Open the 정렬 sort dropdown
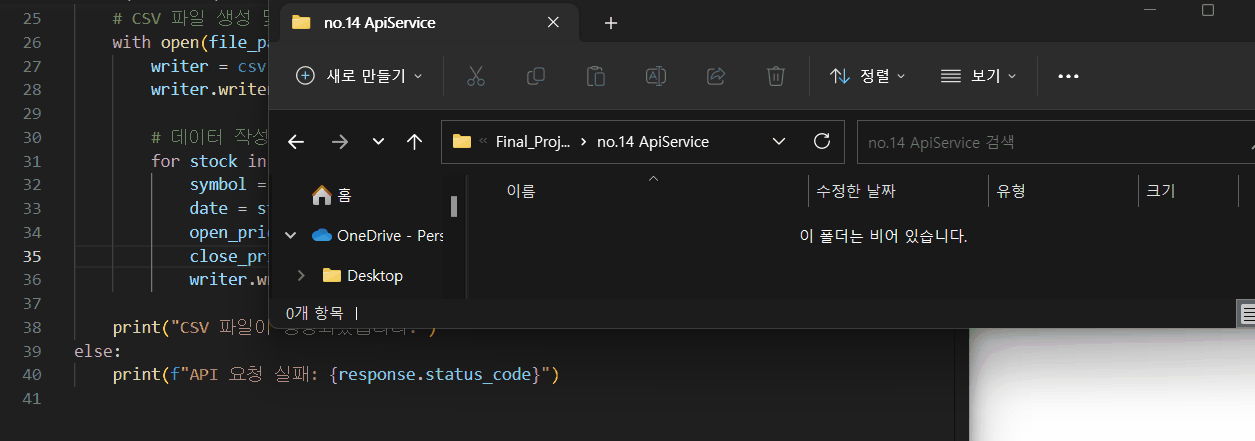 [867, 76]
